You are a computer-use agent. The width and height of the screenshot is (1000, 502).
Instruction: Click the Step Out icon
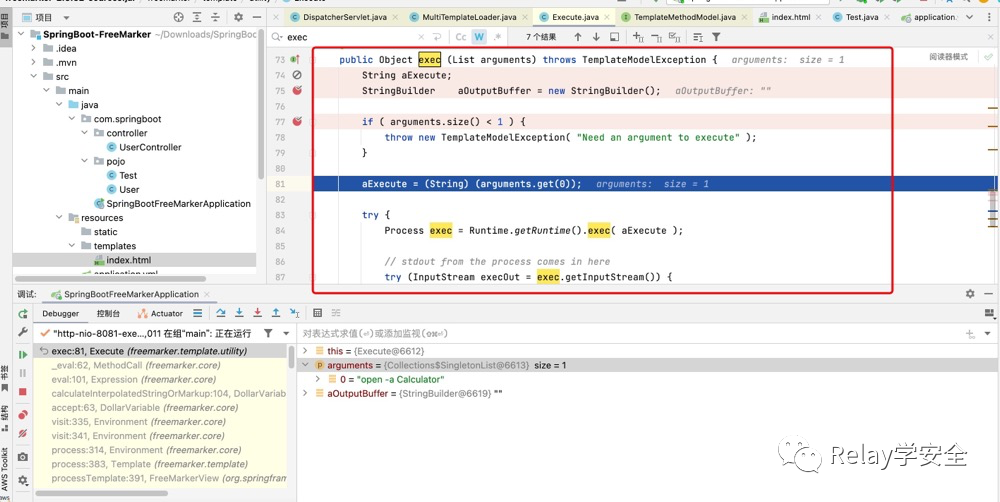coord(276,313)
